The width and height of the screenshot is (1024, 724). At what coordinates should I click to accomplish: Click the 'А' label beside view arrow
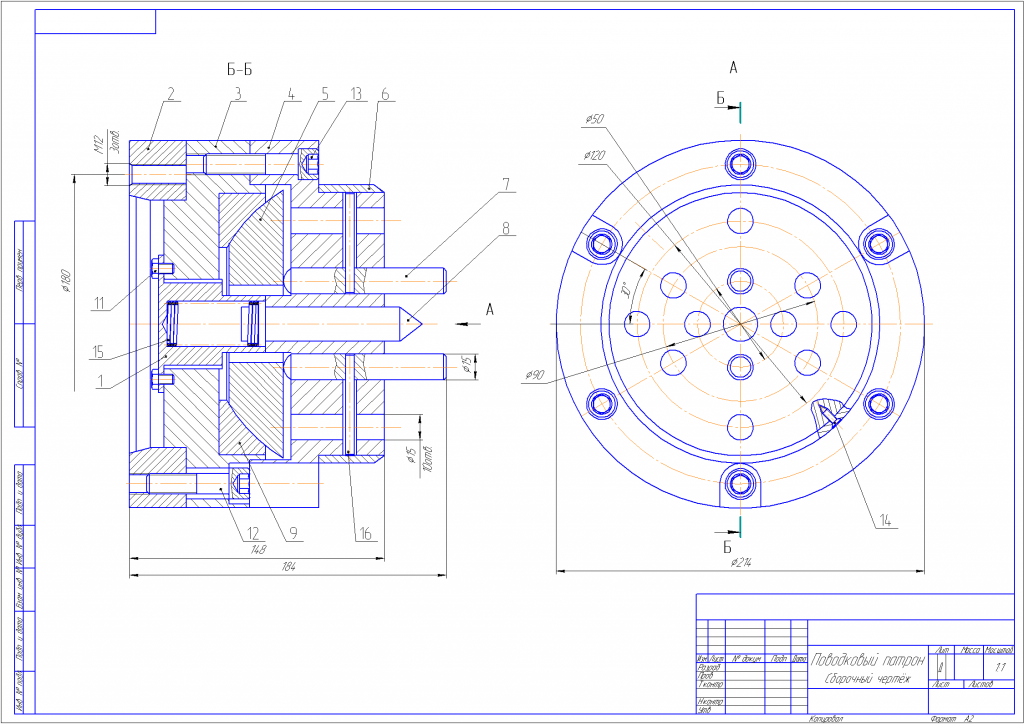click(x=490, y=309)
